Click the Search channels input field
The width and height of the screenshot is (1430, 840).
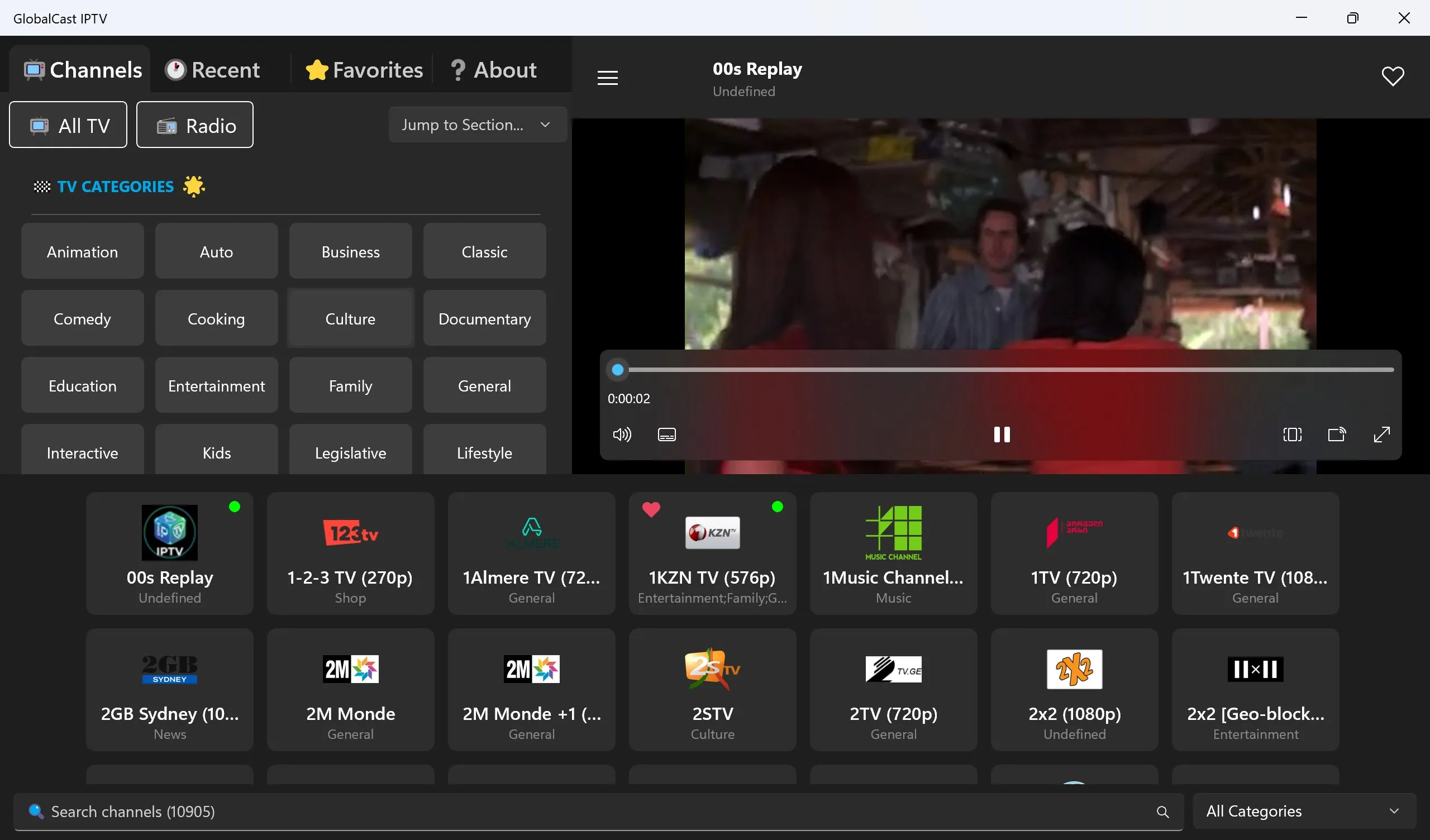598,812
